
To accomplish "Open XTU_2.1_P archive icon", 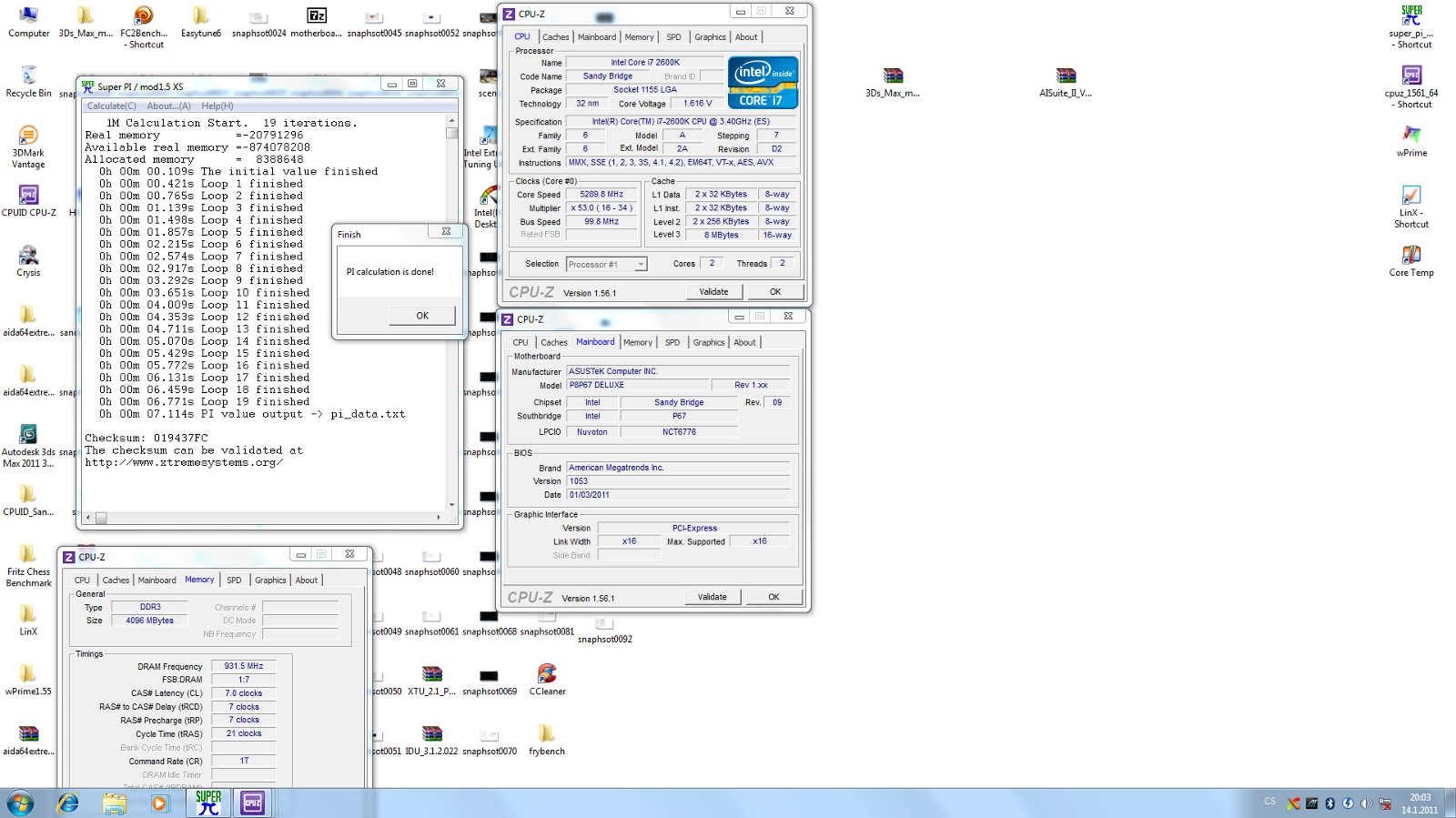I will (431, 680).
